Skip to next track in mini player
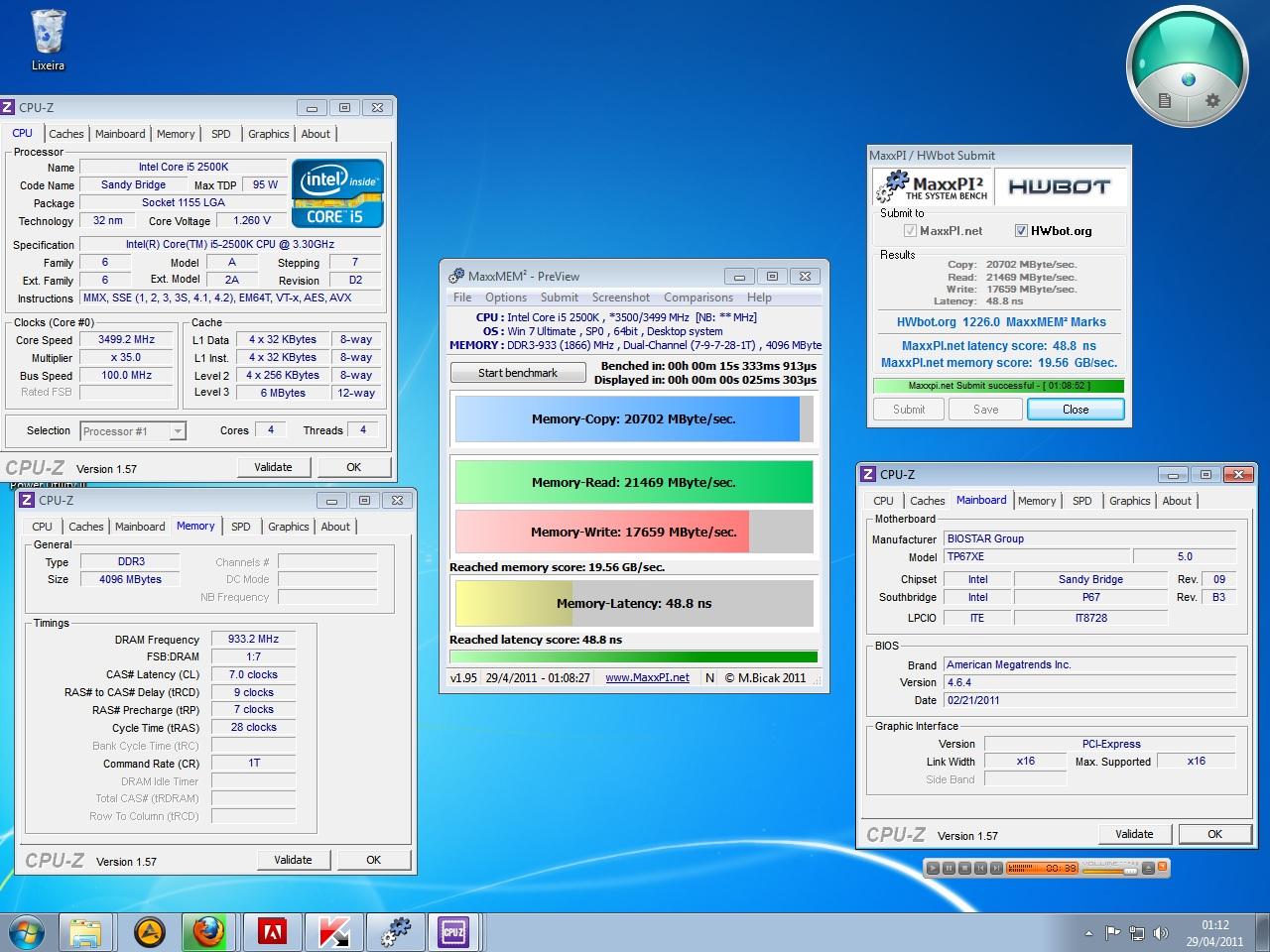This screenshot has width=1270, height=952. [x=996, y=868]
